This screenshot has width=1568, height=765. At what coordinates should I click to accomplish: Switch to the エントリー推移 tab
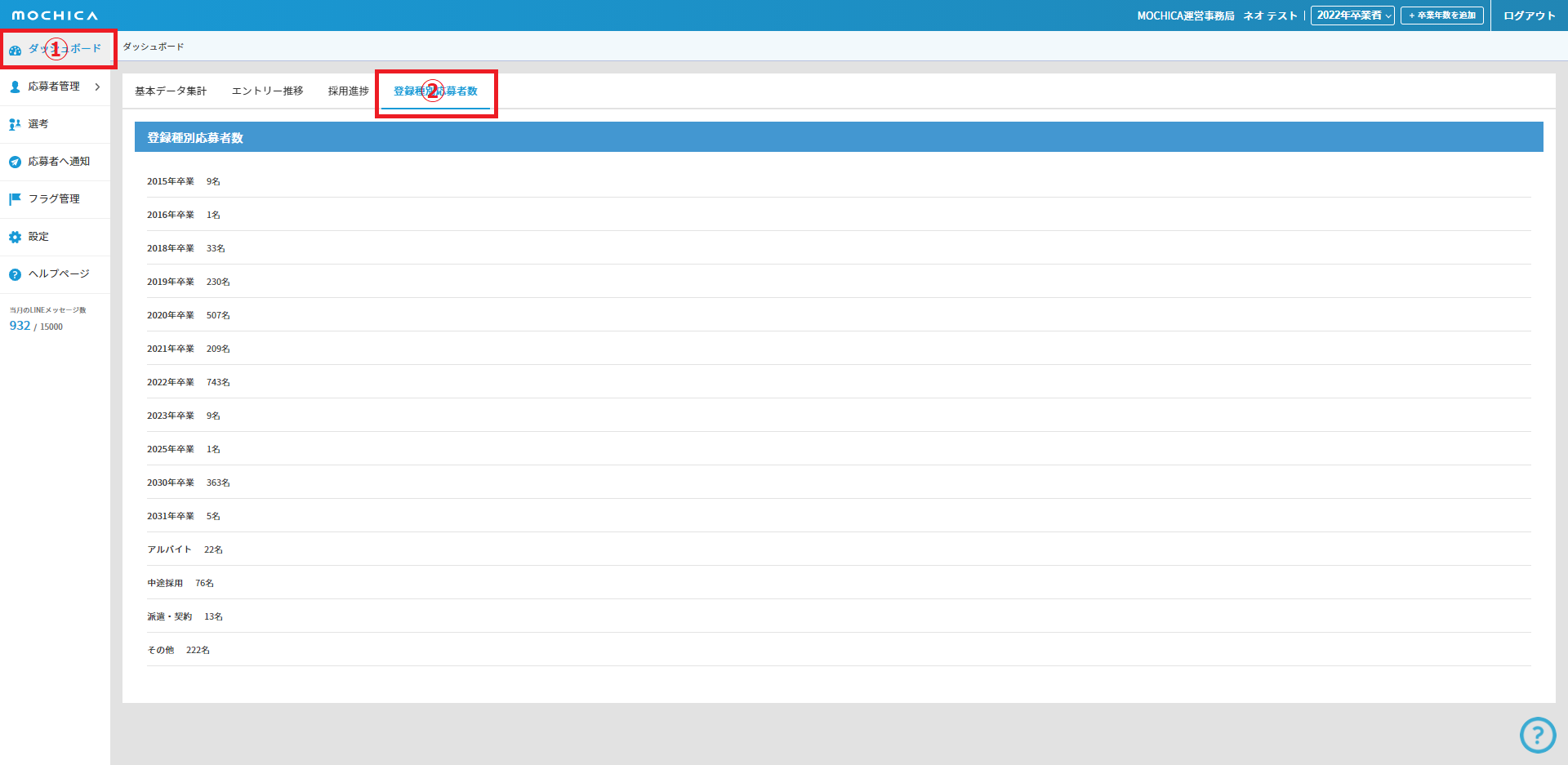(267, 91)
